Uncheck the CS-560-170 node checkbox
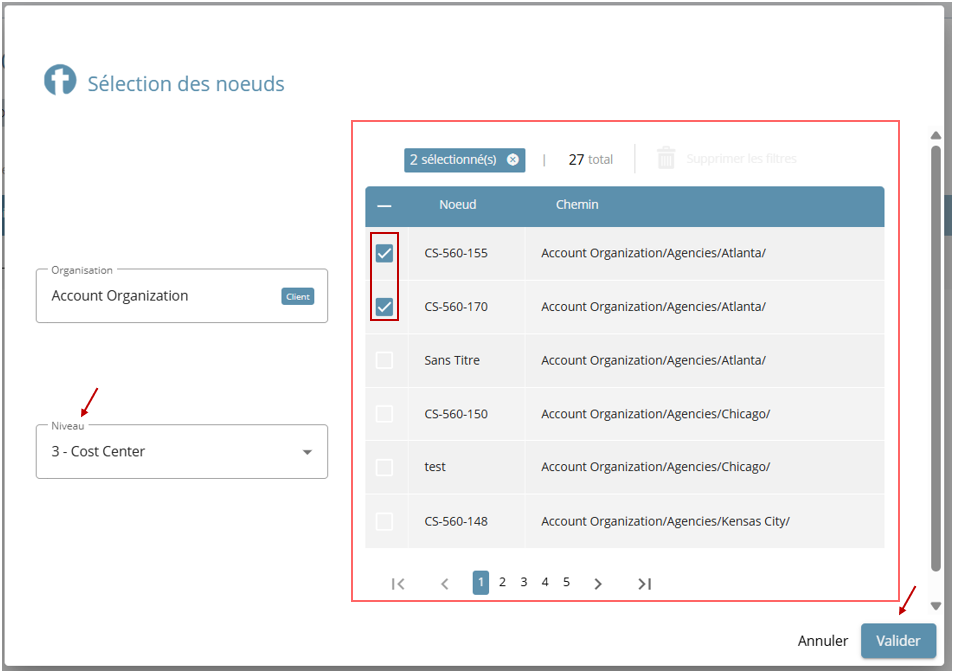 point(384,306)
